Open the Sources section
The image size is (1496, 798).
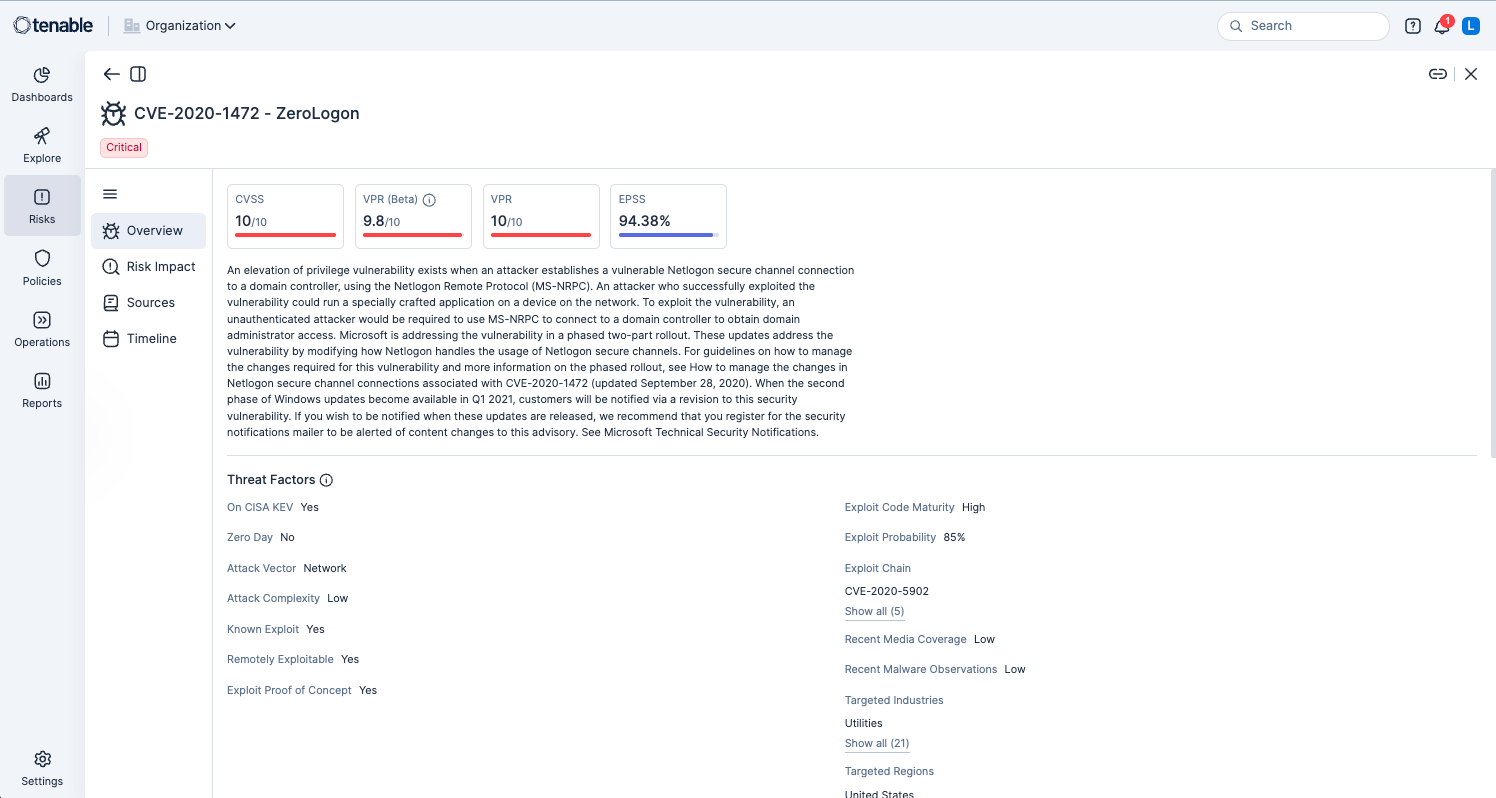pos(150,303)
